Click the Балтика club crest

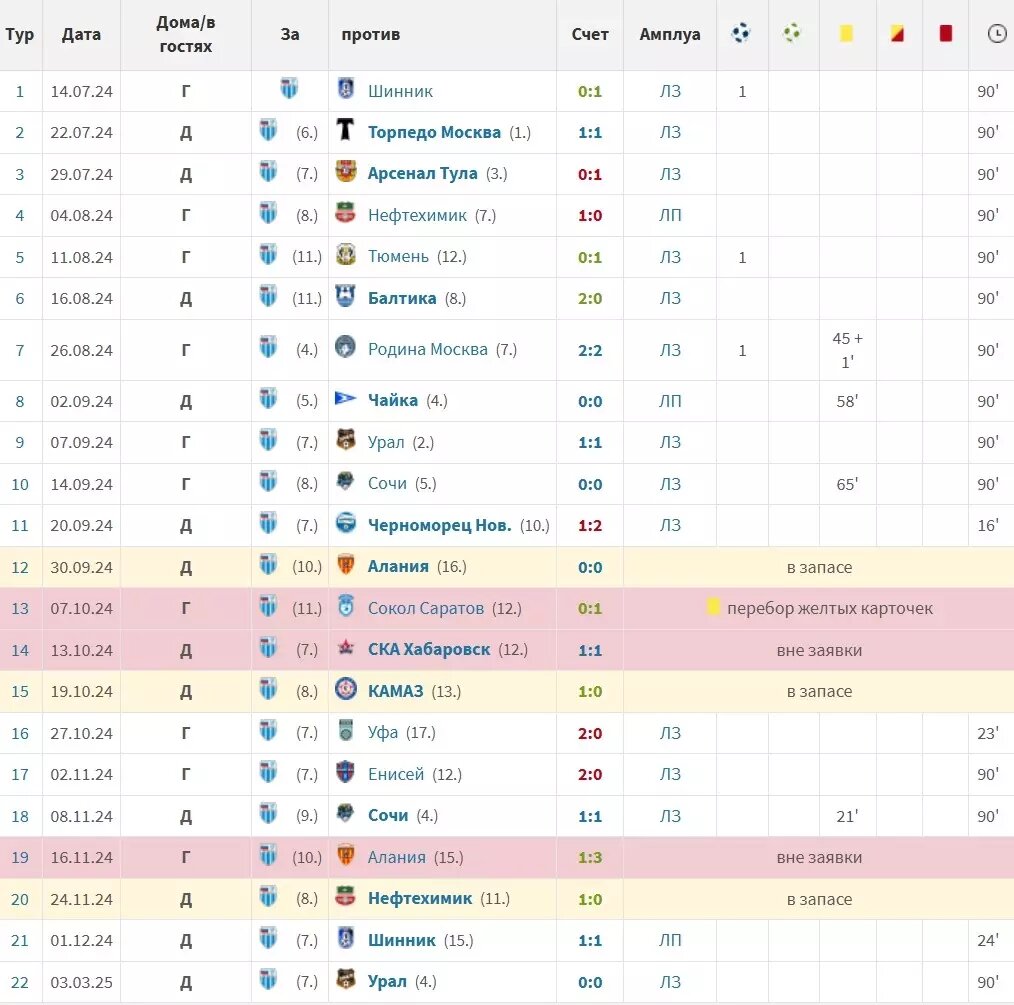point(346,296)
